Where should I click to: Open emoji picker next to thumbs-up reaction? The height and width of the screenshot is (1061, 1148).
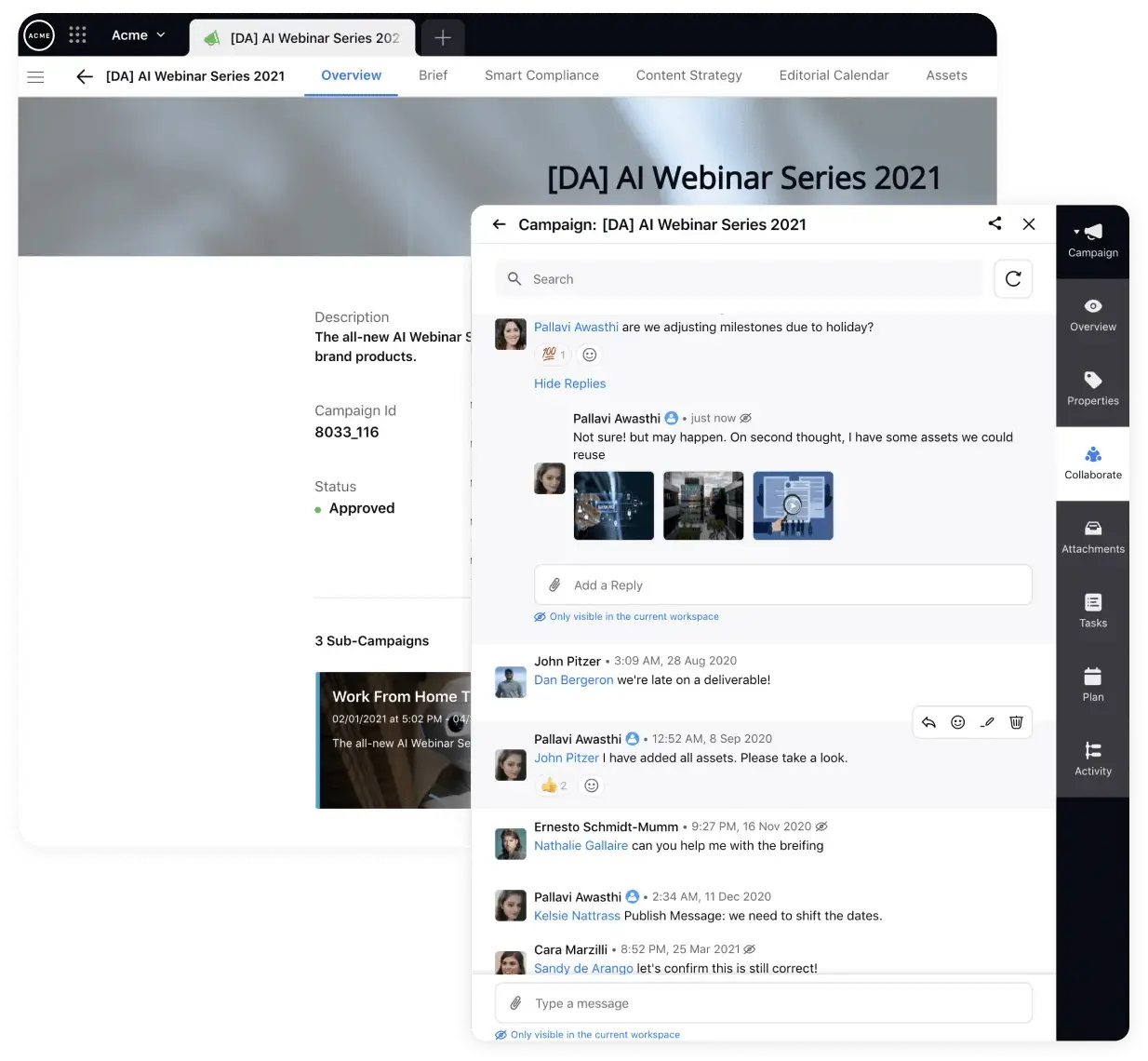[x=592, y=785]
